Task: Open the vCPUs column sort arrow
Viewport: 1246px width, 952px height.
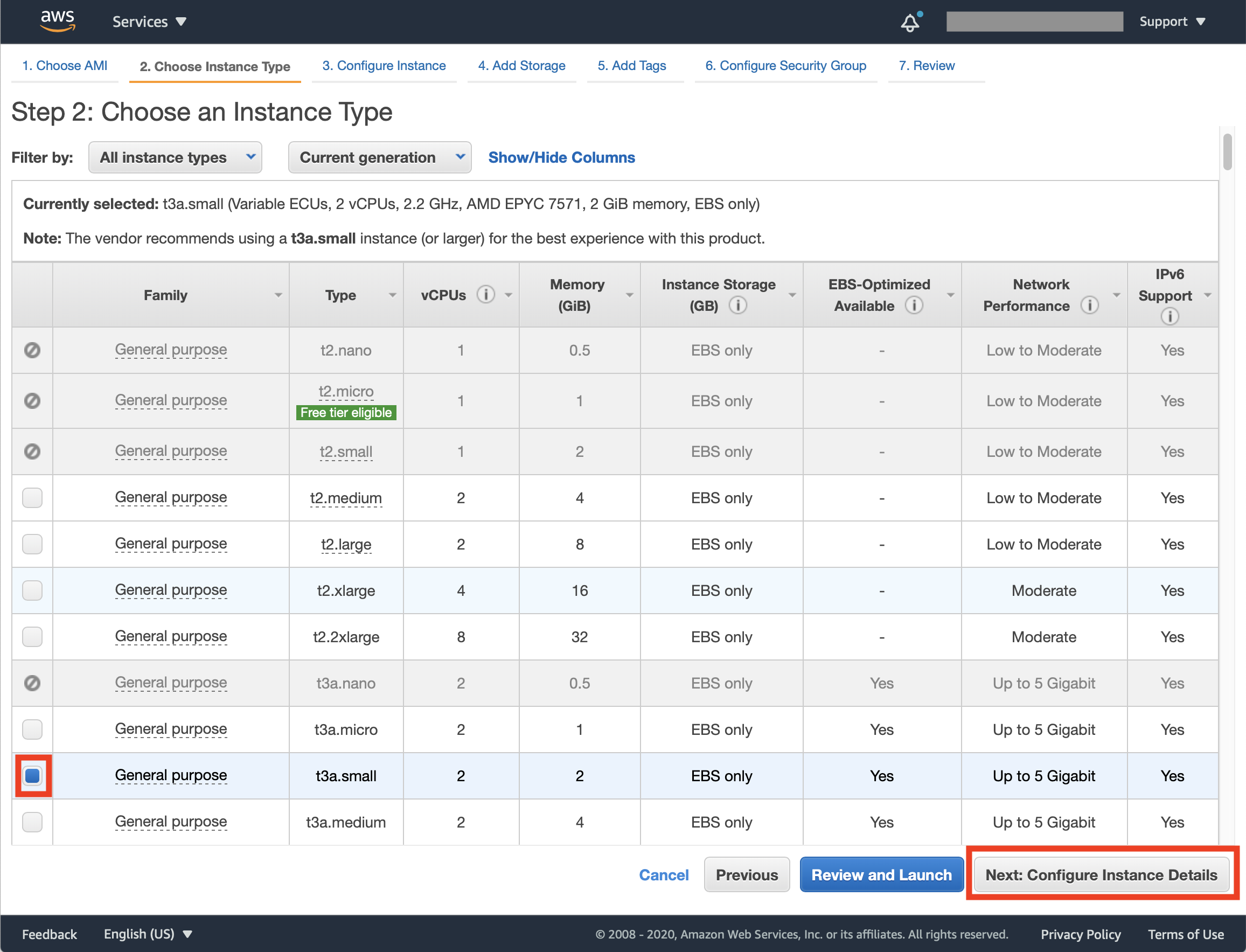Action: [509, 295]
